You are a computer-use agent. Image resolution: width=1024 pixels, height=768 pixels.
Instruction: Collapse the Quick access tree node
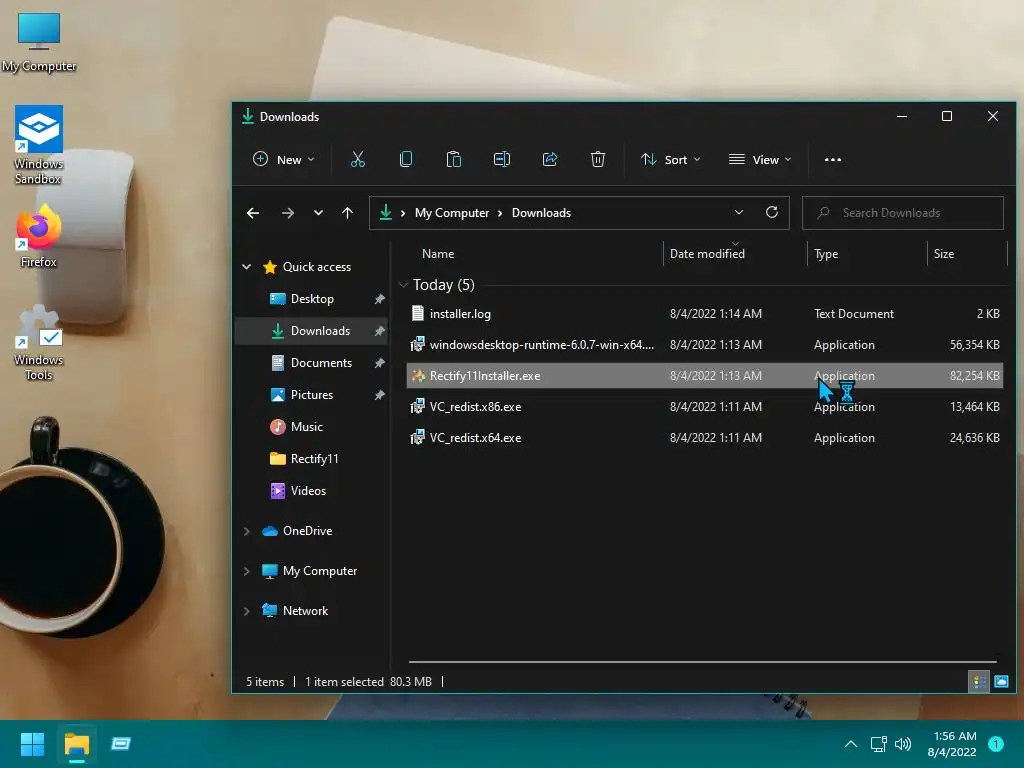click(247, 266)
